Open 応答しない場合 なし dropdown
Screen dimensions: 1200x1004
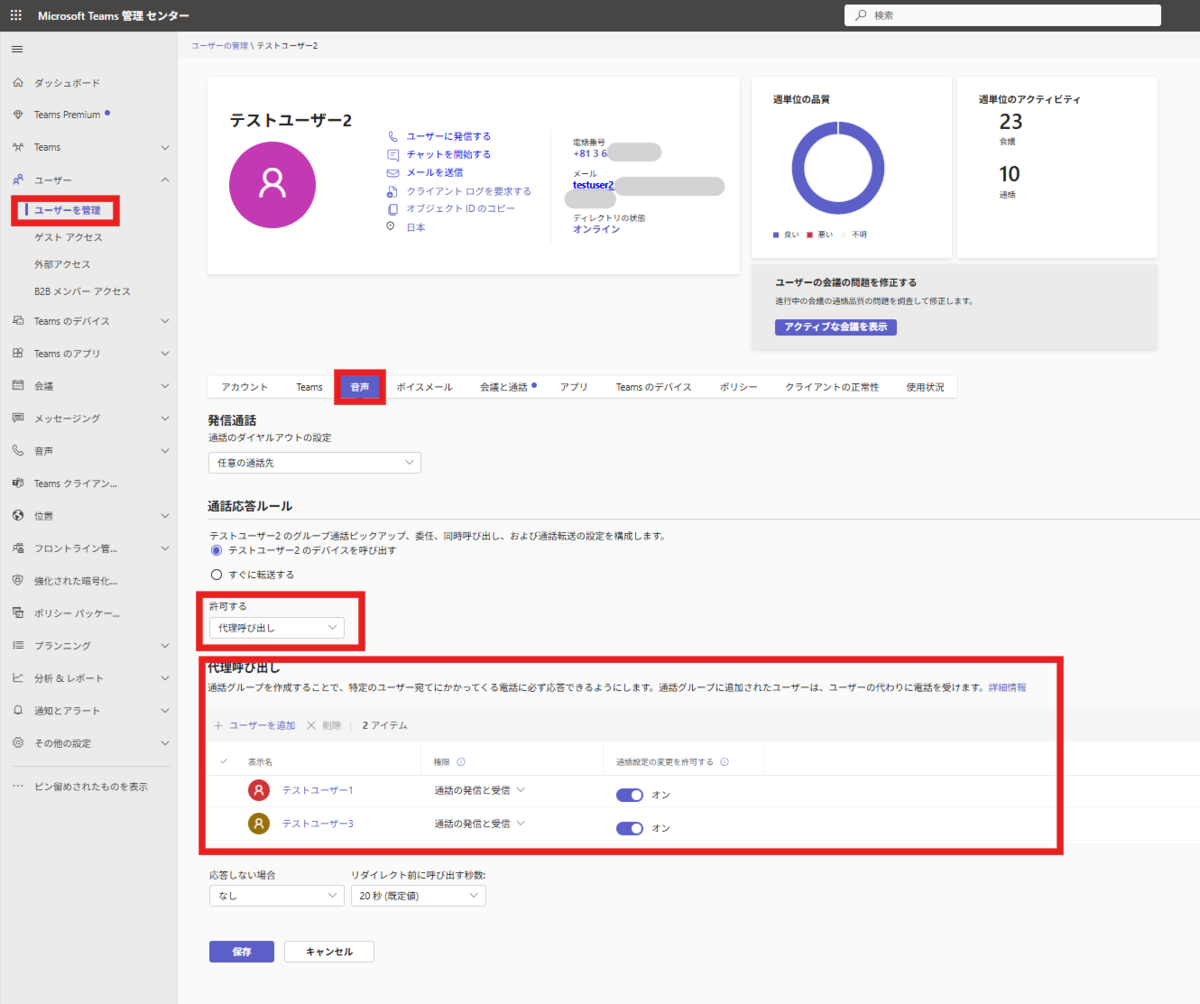pyautogui.click(x=277, y=896)
